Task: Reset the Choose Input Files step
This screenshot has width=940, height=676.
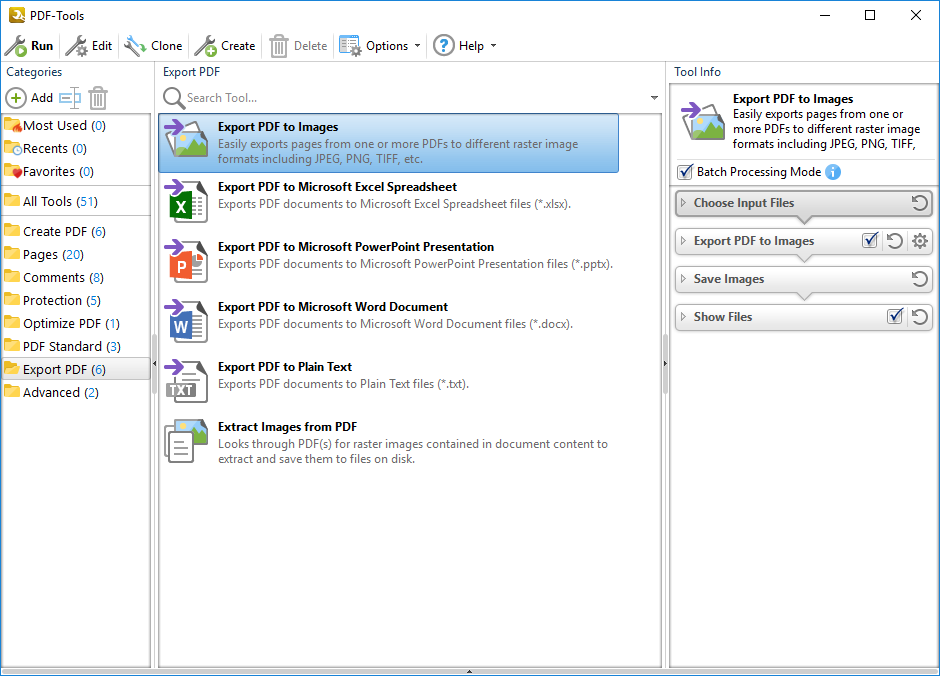Action: click(920, 203)
